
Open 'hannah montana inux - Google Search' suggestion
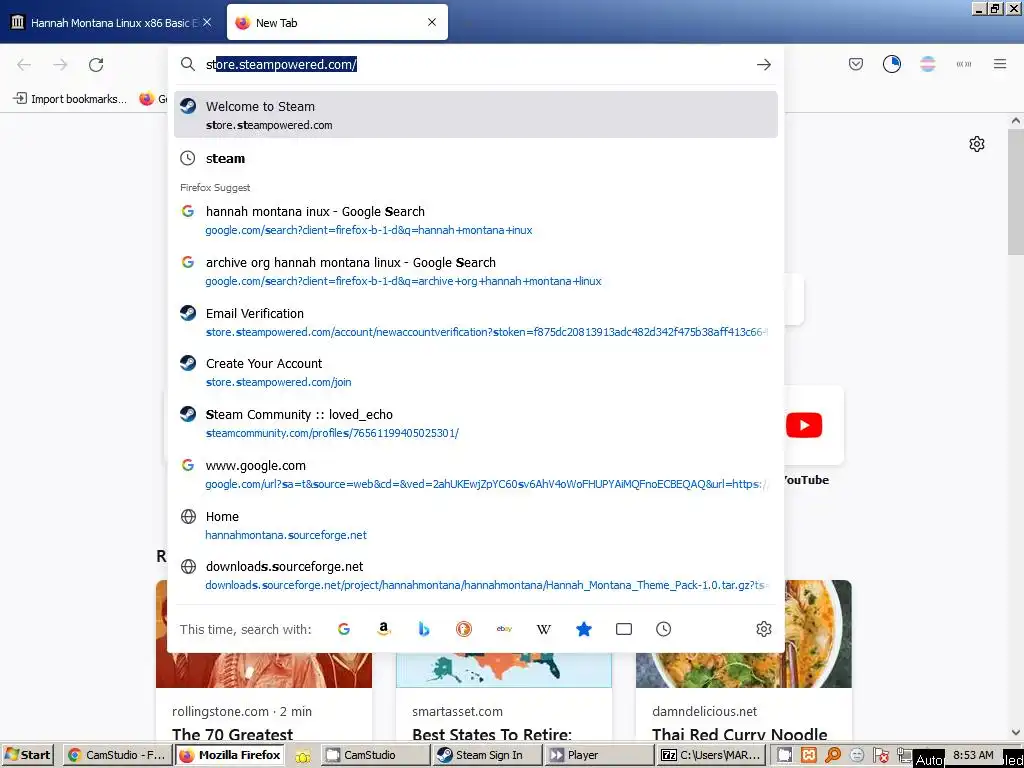point(475,220)
